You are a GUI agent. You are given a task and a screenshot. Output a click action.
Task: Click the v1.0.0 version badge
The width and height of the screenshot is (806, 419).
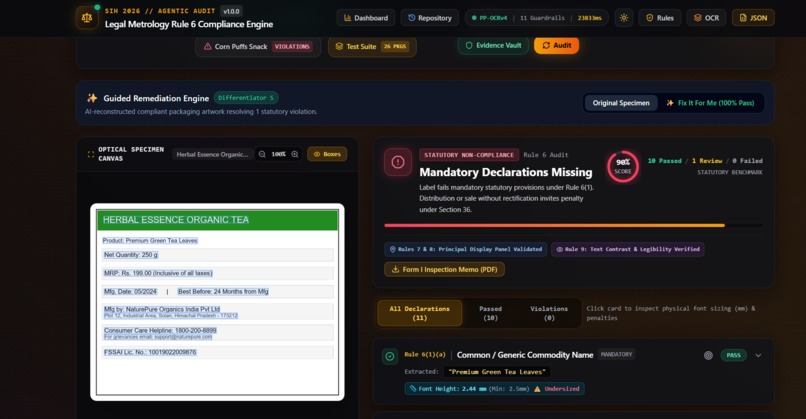coord(231,11)
